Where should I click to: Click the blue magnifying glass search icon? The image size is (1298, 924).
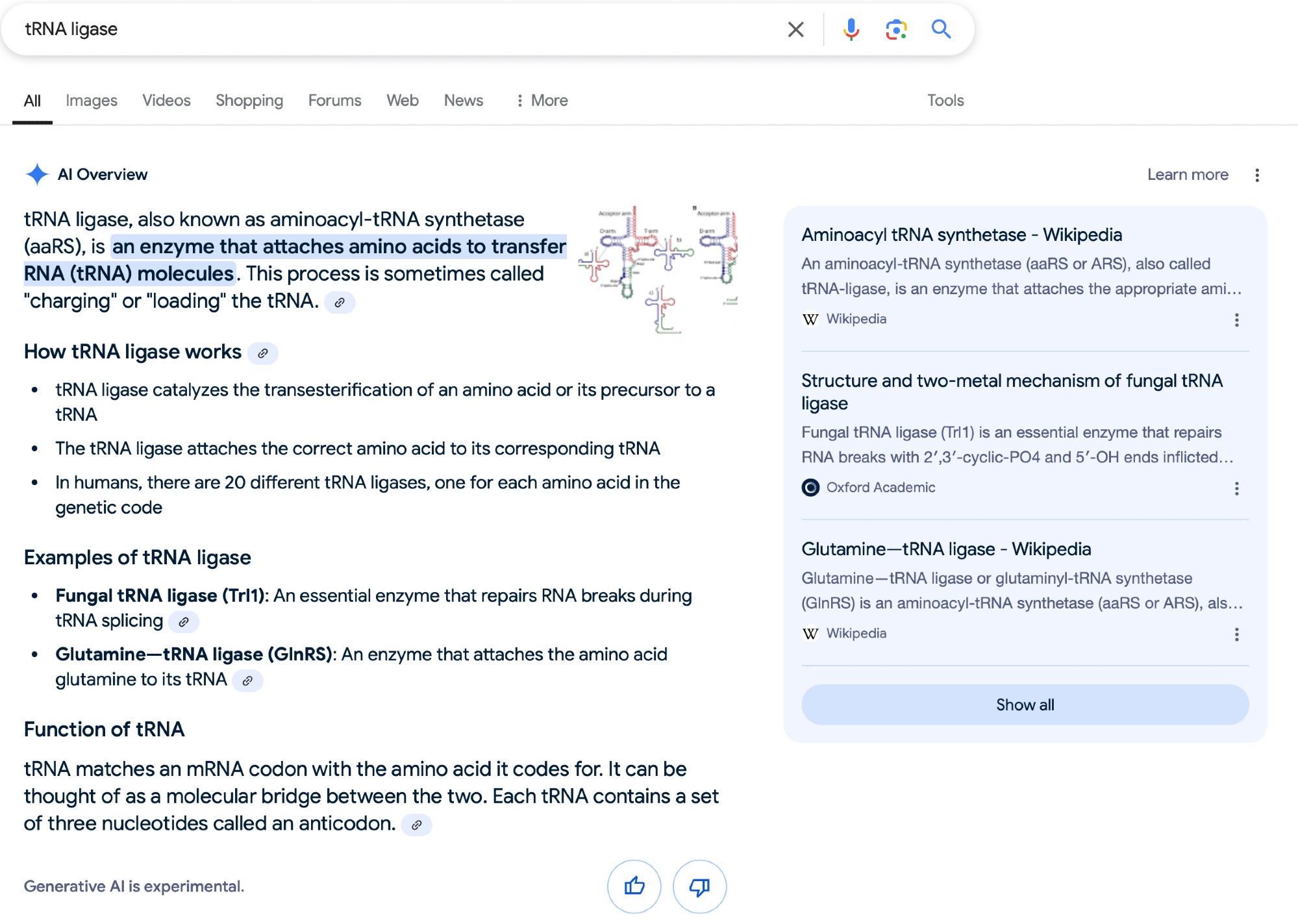[941, 29]
